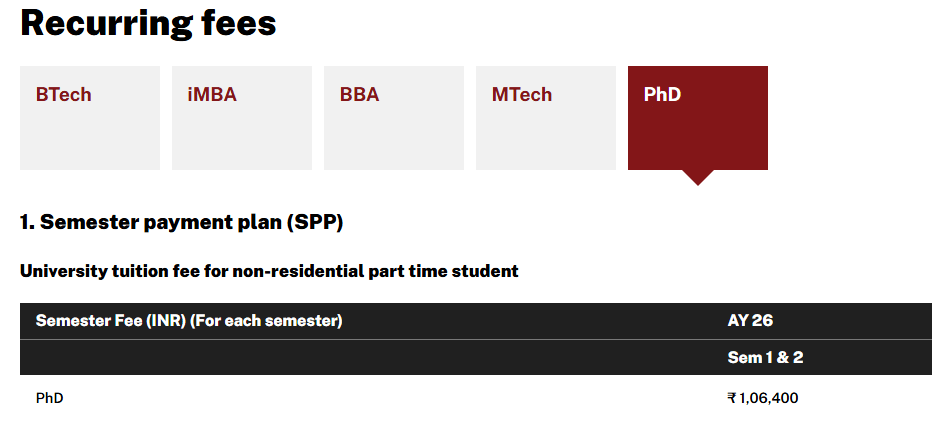
Task: Select the 1,06,400 fee amount
Action: 768,398
